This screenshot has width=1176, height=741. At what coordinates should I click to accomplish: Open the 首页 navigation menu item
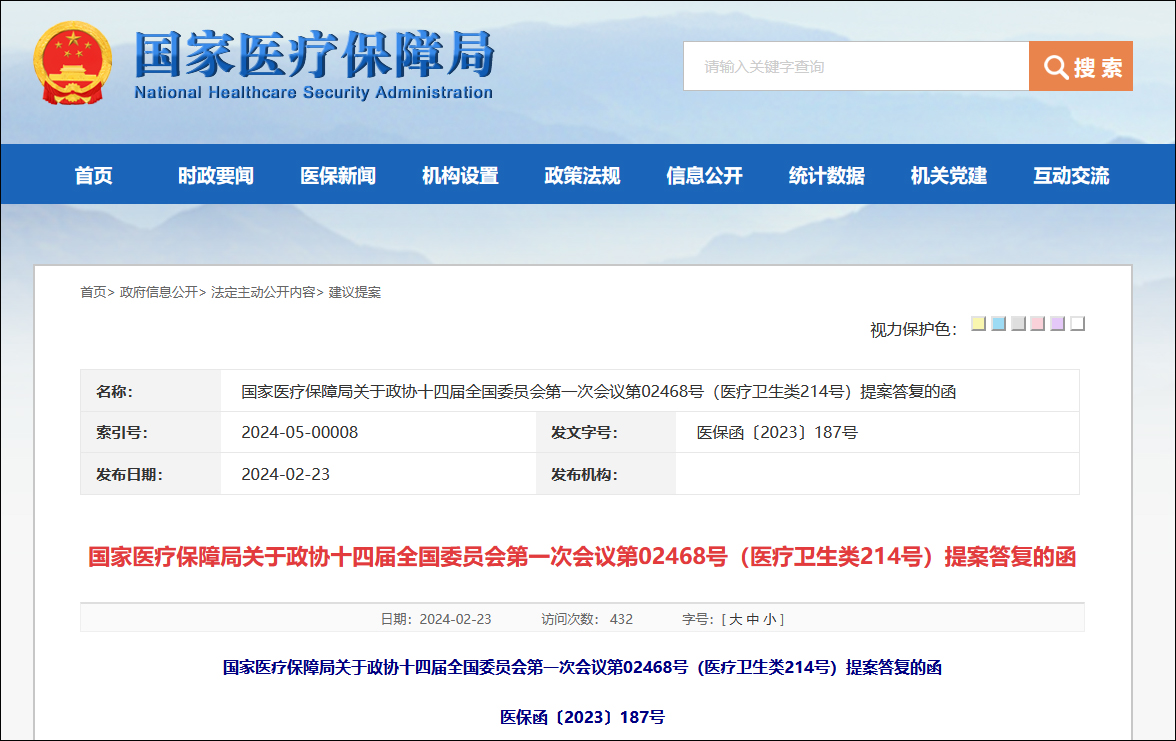pyautogui.click(x=94, y=176)
